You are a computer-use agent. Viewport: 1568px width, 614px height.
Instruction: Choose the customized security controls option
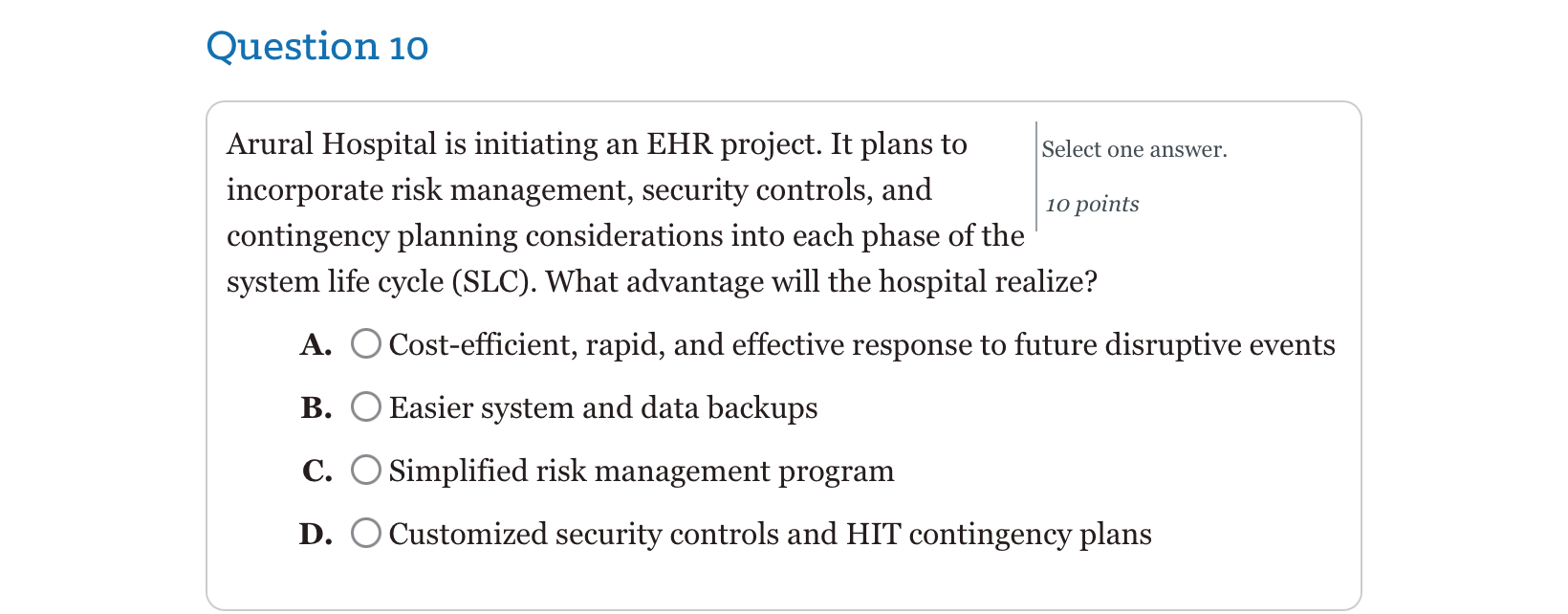(x=770, y=535)
